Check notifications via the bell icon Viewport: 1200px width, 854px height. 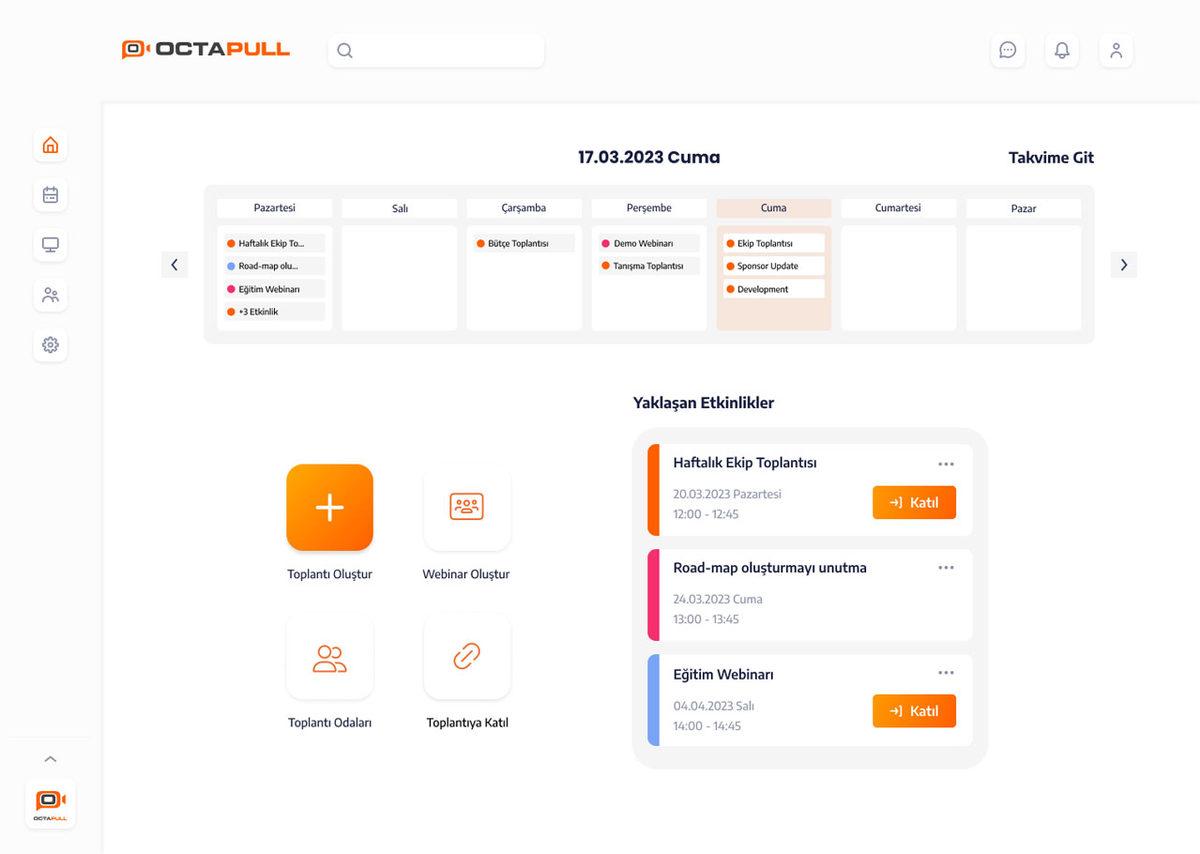click(1062, 50)
